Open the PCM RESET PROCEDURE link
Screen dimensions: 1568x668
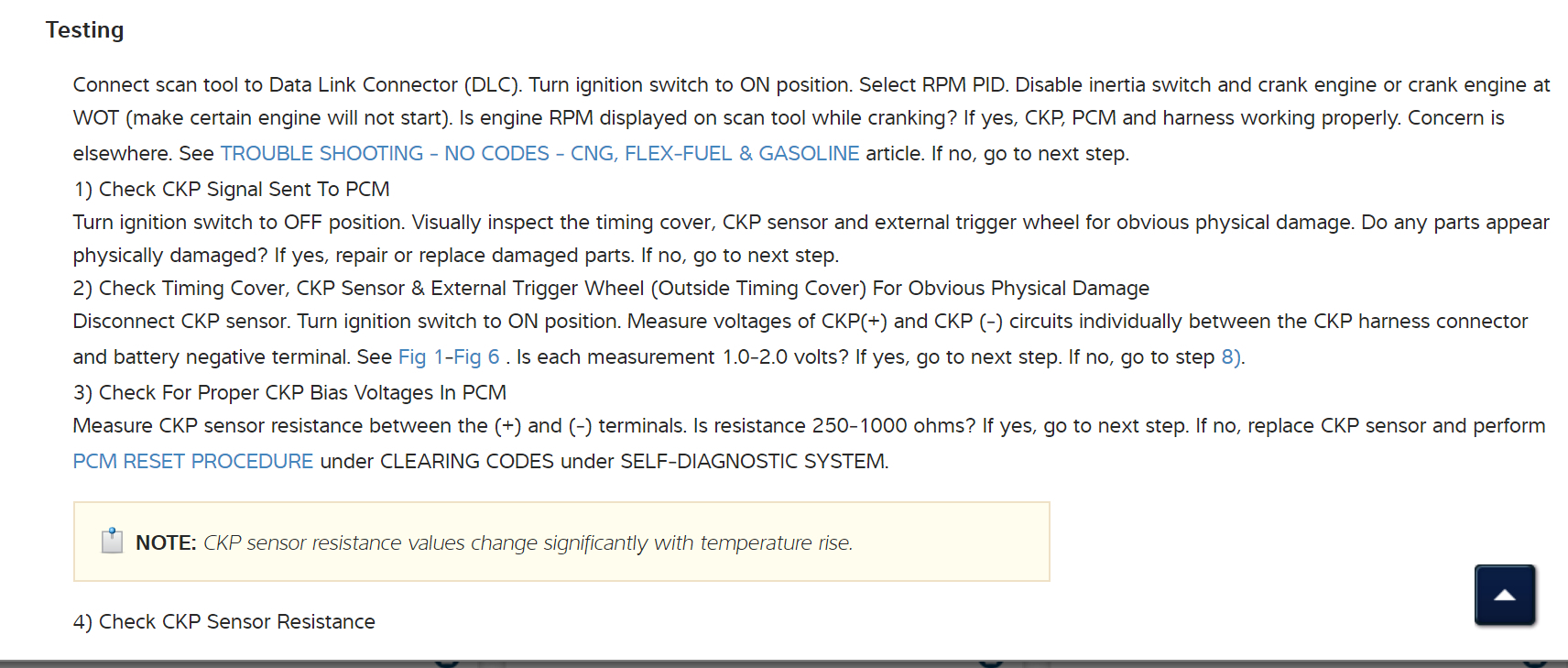click(x=192, y=461)
